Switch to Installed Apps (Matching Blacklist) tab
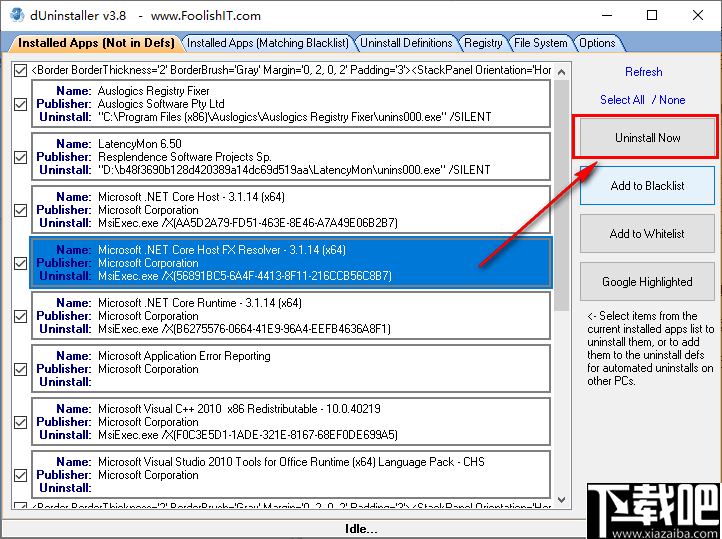The width and height of the screenshot is (722, 539). tap(268, 43)
